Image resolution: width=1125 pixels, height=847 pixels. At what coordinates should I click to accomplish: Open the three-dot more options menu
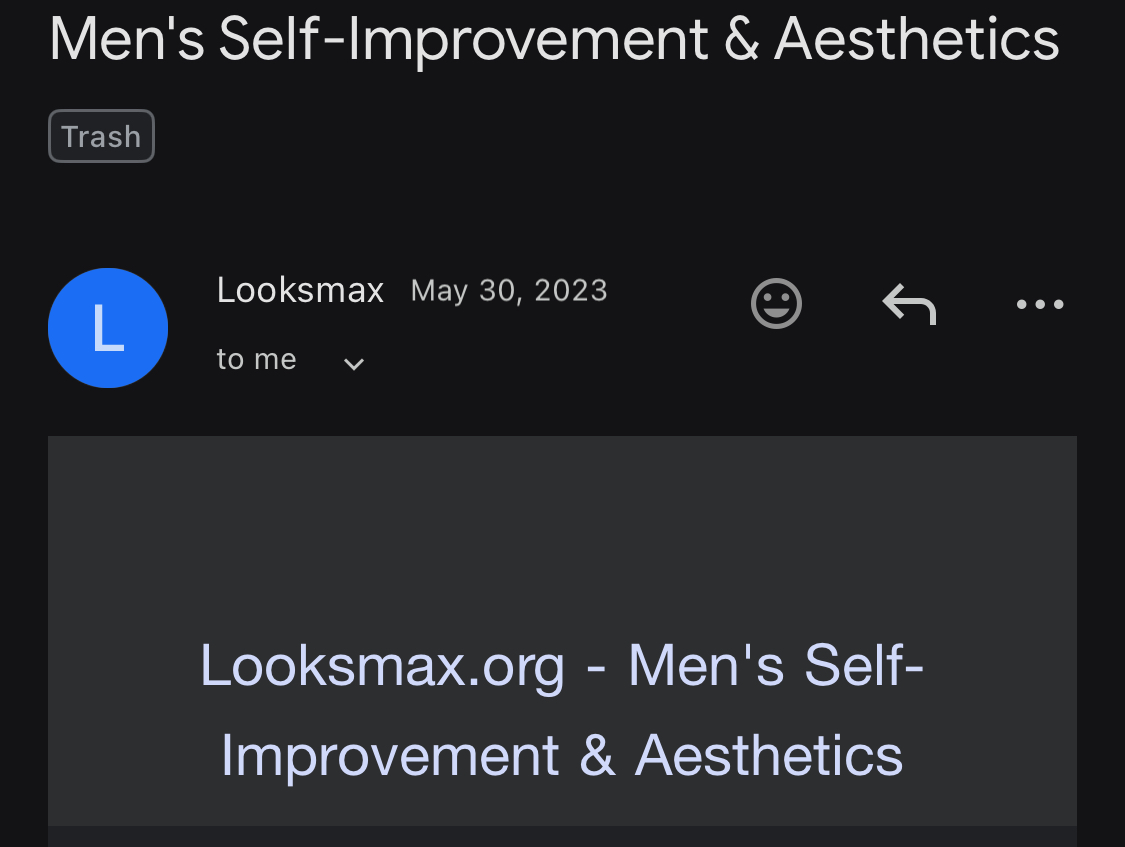pos(1040,303)
